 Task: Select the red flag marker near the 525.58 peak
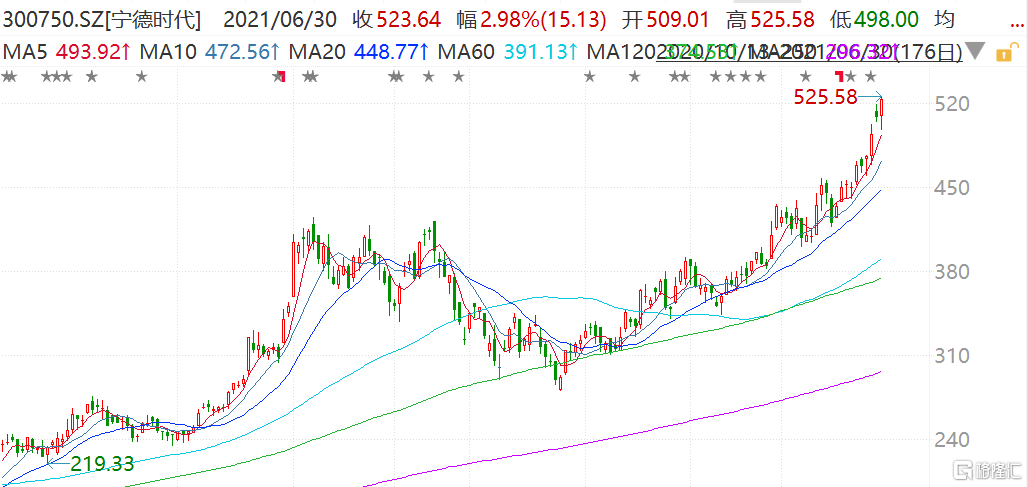coord(839,75)
